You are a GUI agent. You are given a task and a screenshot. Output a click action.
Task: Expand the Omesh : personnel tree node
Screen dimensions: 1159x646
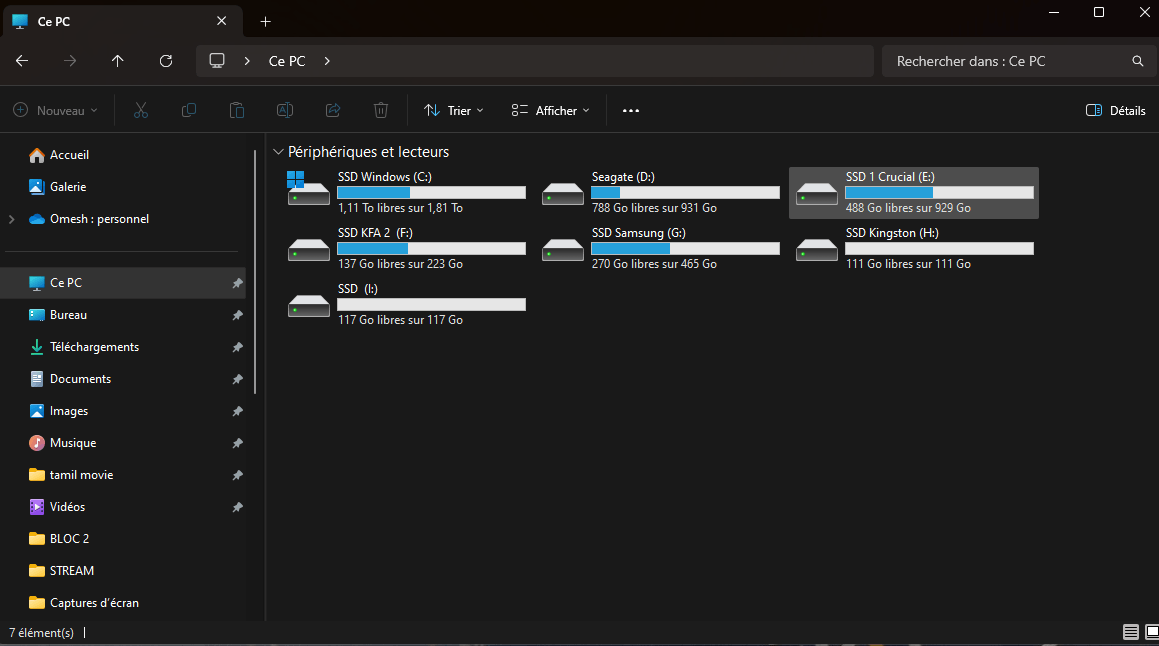(12, 219)
